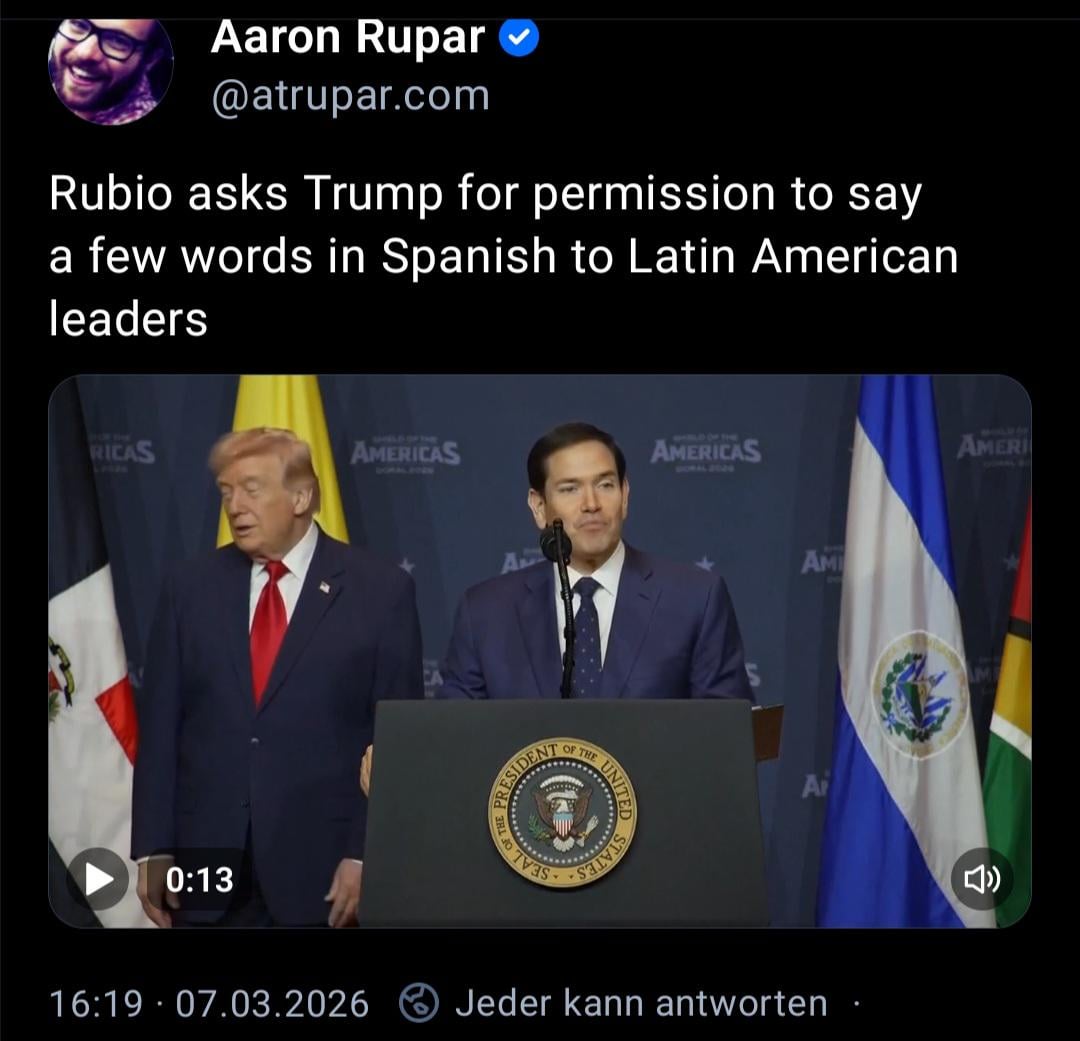Select the 'Jeder kann antworten' reply setting
The image size is (1080, 1041).
pos(641,1002)
